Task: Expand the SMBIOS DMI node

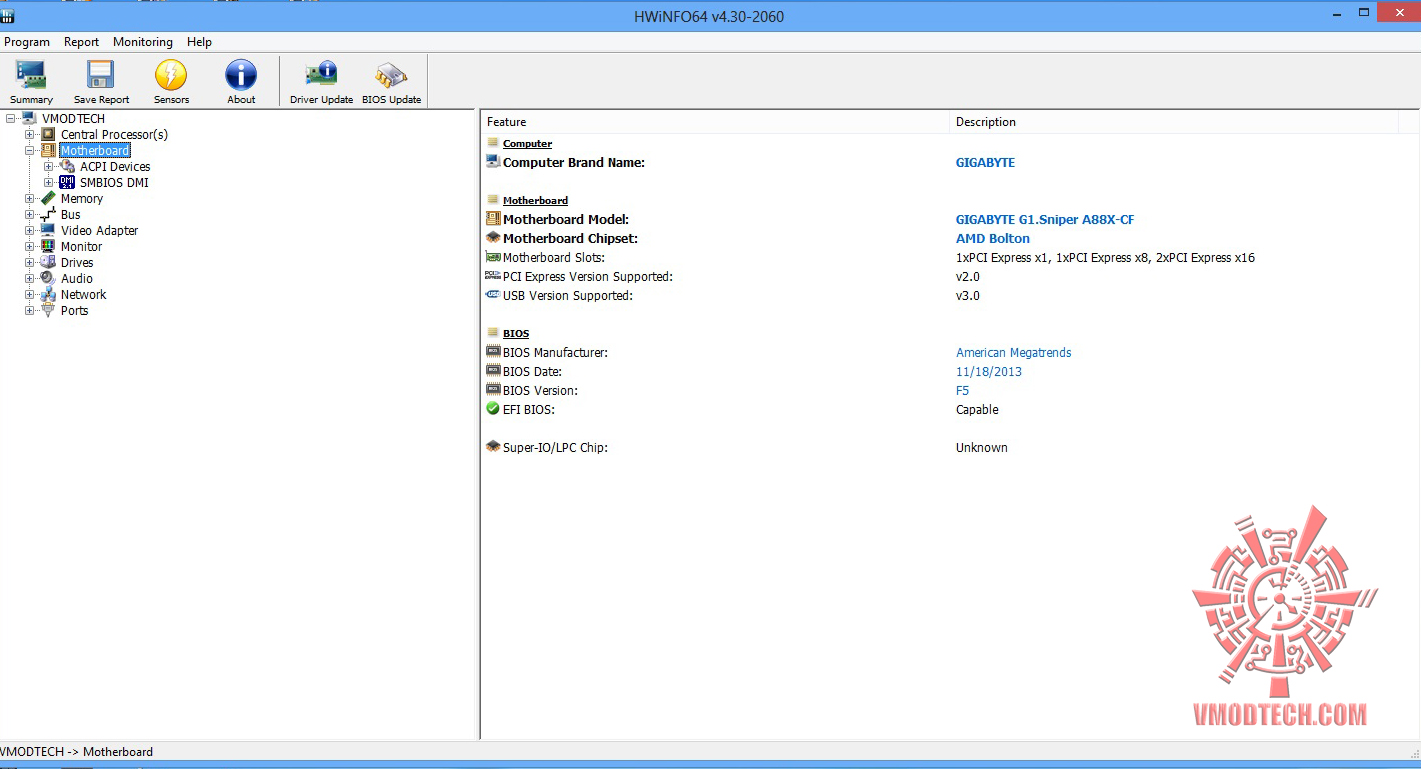Action: [x=49, y=183]
